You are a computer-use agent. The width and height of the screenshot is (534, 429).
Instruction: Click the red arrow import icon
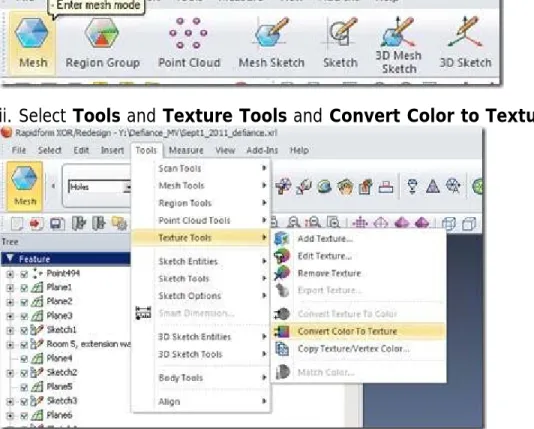click(x=36, y=223)
